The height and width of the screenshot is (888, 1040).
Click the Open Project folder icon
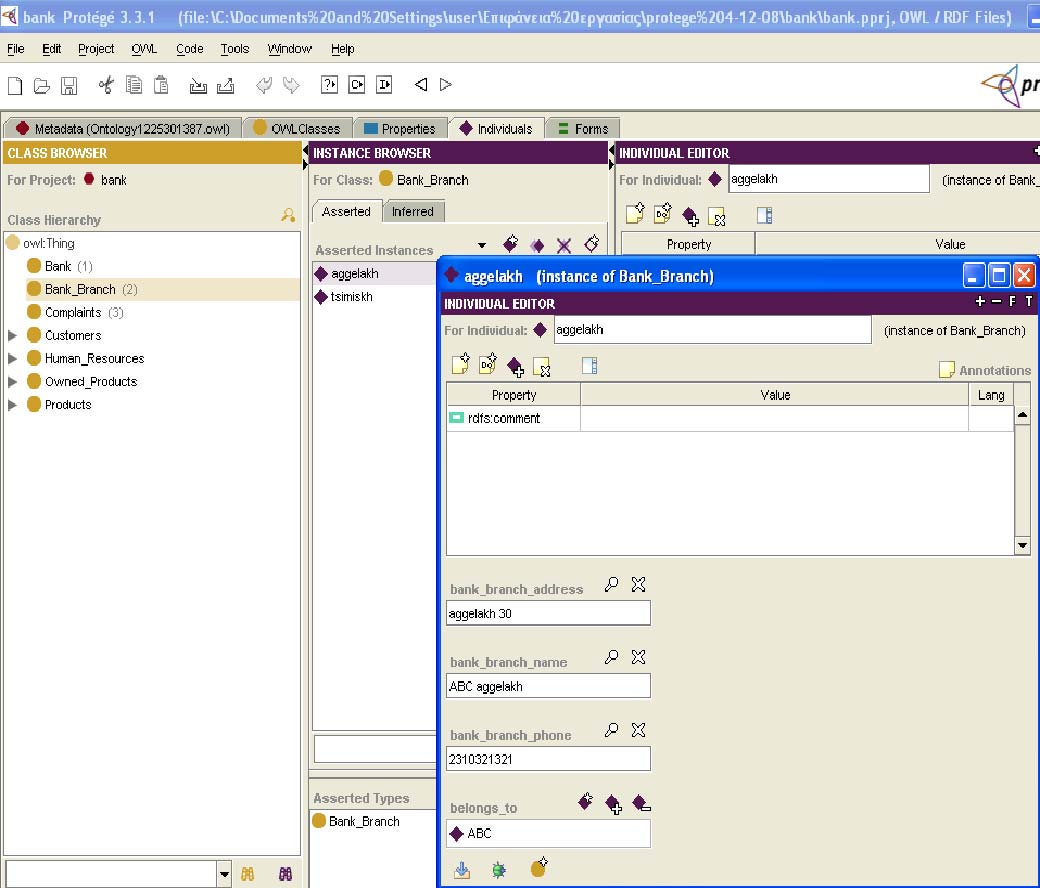42,85
